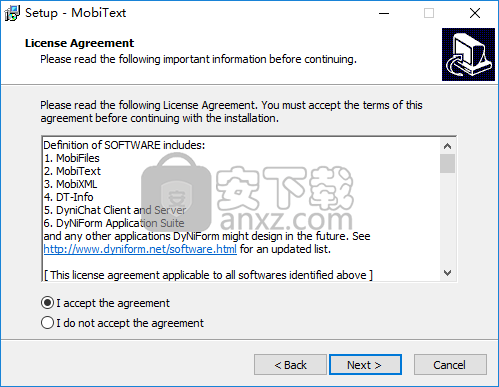
Task: Click '5. DyniChat Client and Server' line
Action: click(x=115, y=210)
